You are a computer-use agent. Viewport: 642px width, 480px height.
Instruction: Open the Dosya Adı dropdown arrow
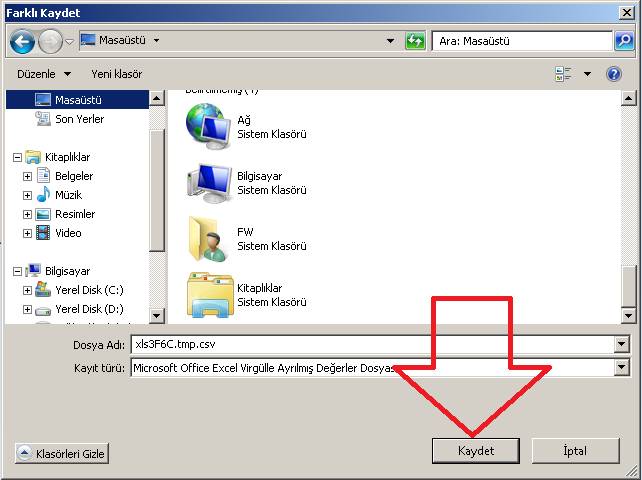pyautogui.click(x=622, y=344)
